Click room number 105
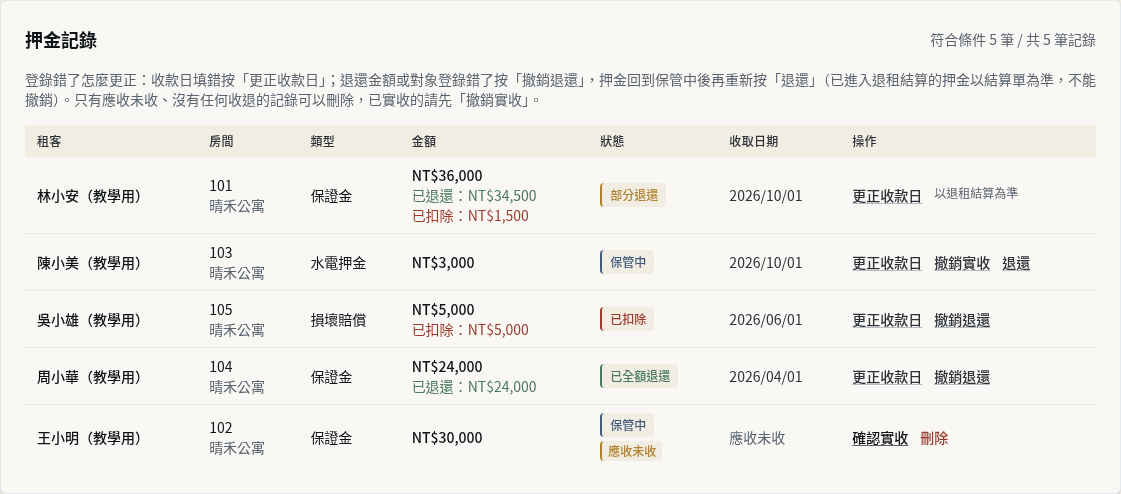1121x494 pixels. click(x=221, y=310)
